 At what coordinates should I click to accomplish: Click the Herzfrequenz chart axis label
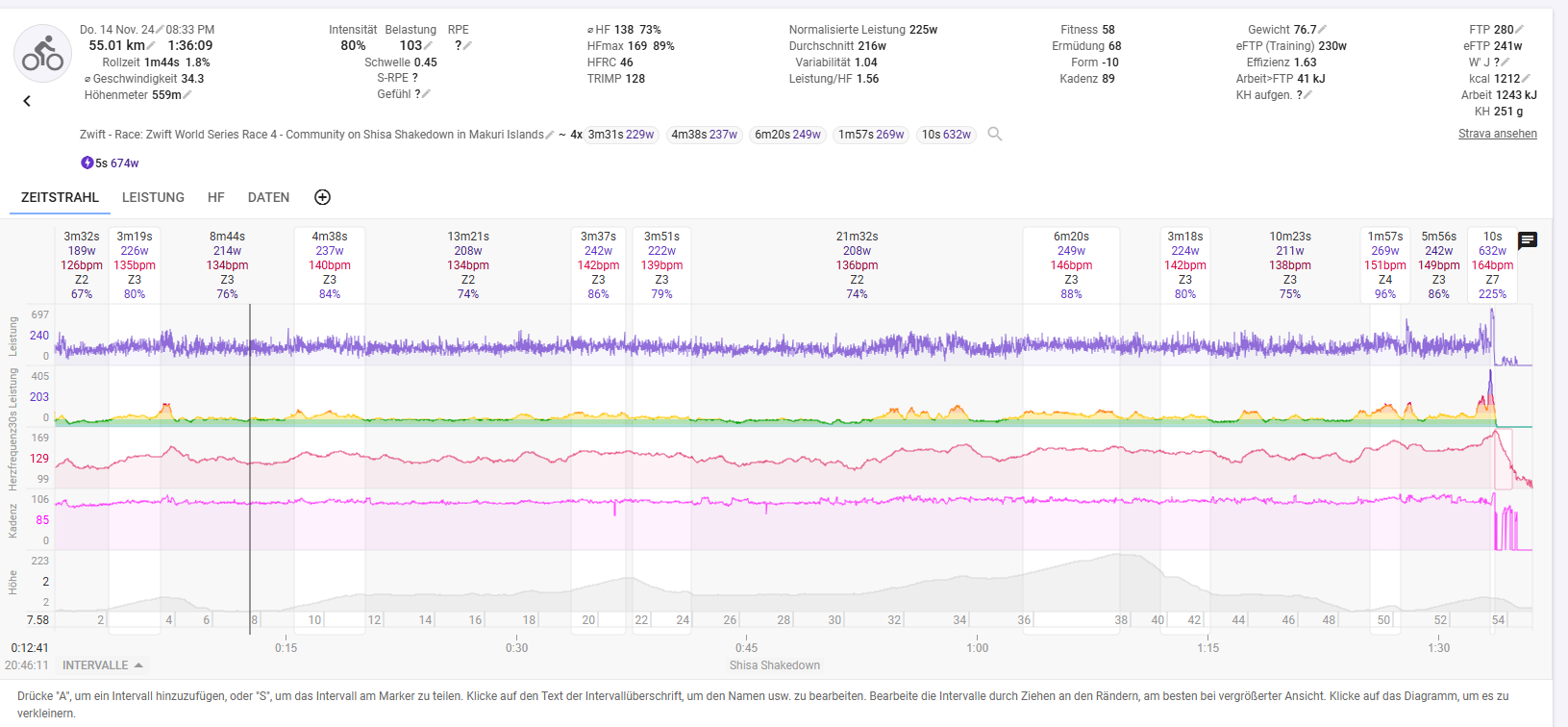click(13, 459)
